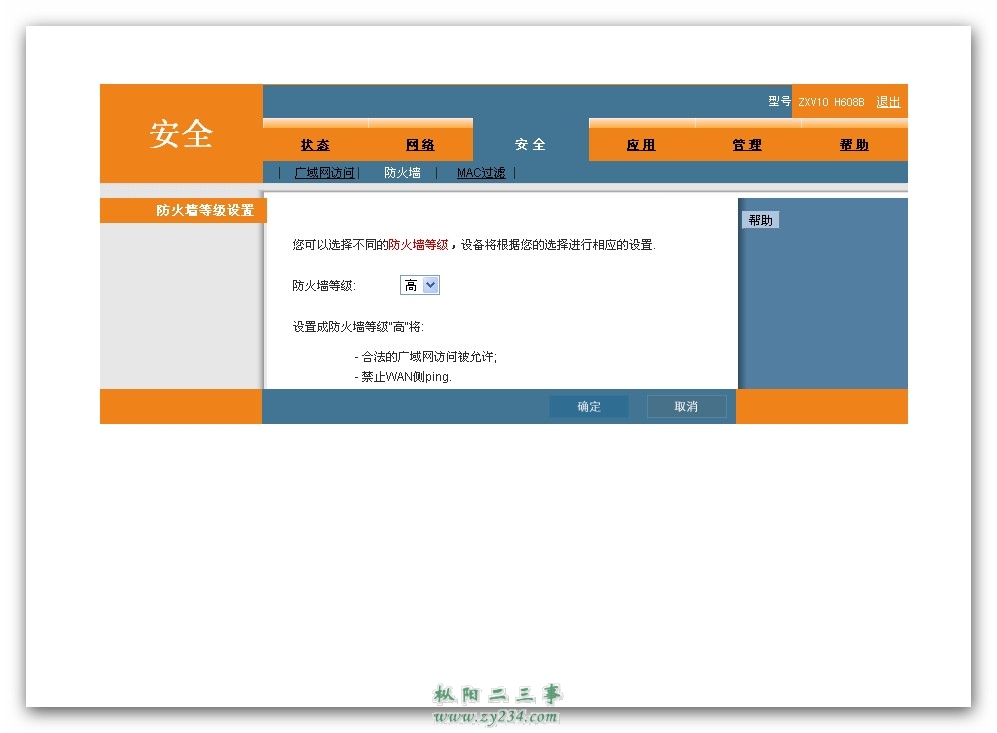Click the 型号 label
Image resolution: width=997 pixels, height=733 pixels.
pyautogui.click(x=780, y=101)
